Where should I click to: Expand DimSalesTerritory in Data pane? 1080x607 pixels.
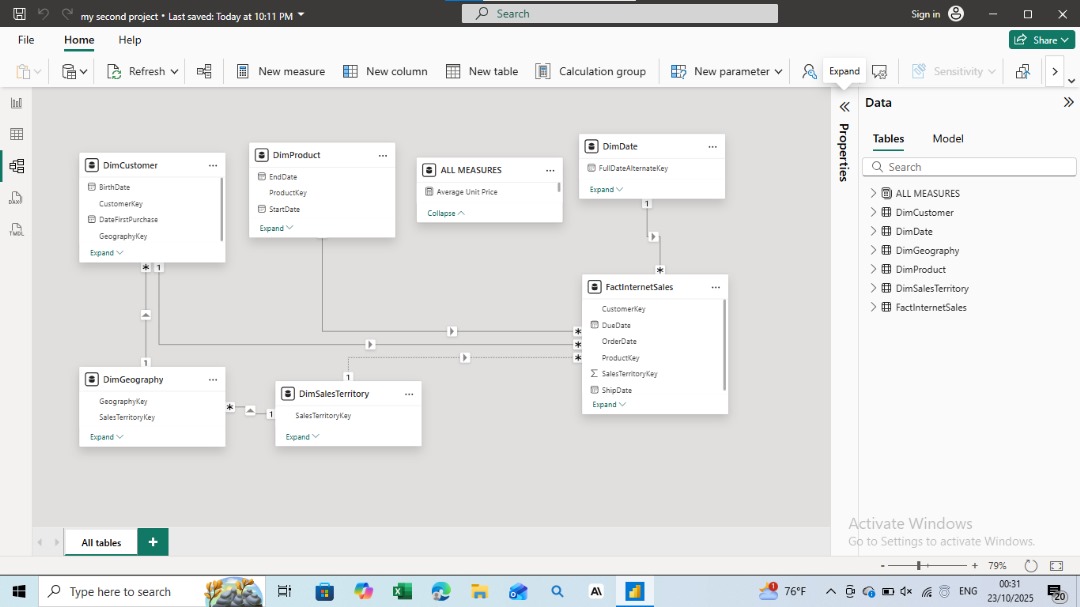coord(873,288)
